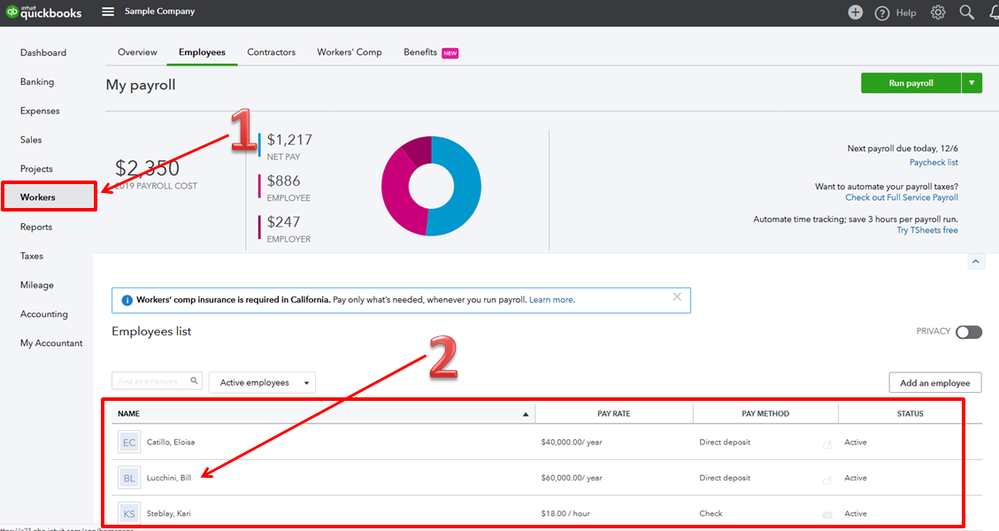
Task: Click the STATUS column header
Action: (910, 414)
